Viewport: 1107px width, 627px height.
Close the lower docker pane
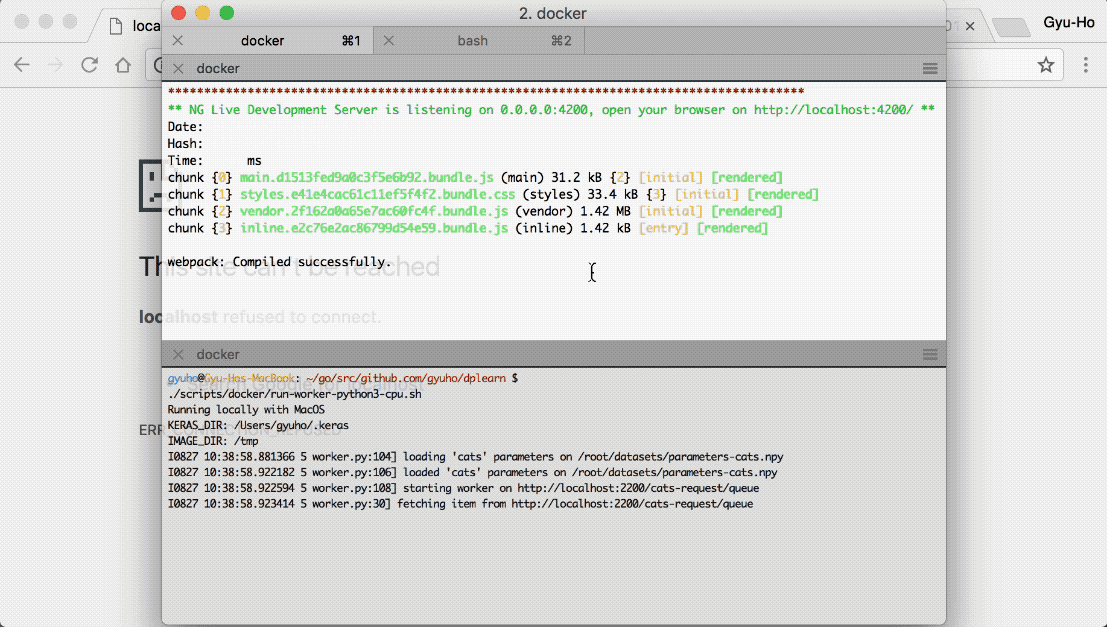tap(178, 354)
